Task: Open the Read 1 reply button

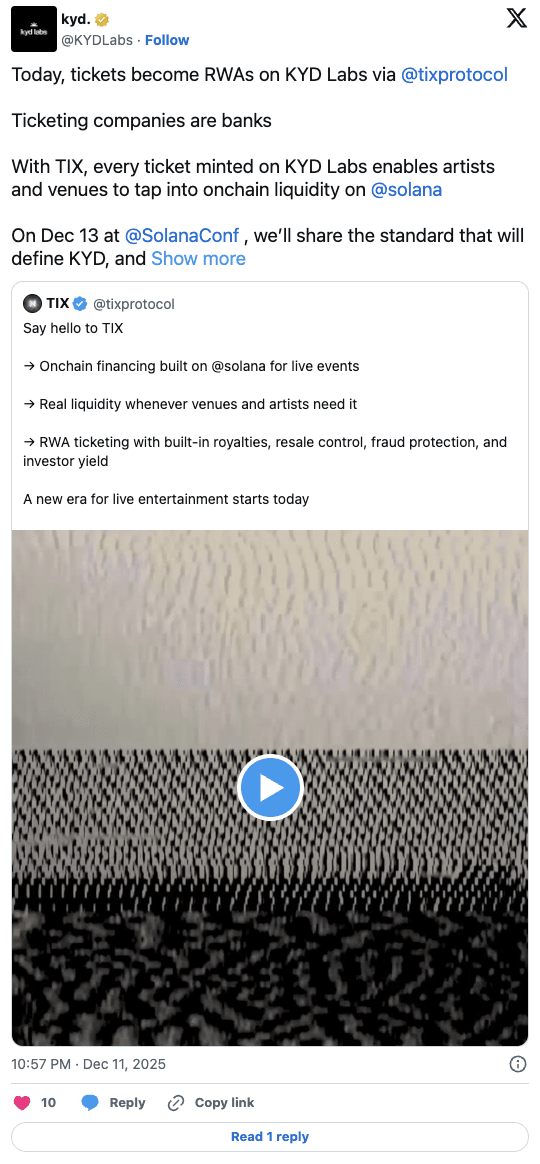Action: (270, 1137)
